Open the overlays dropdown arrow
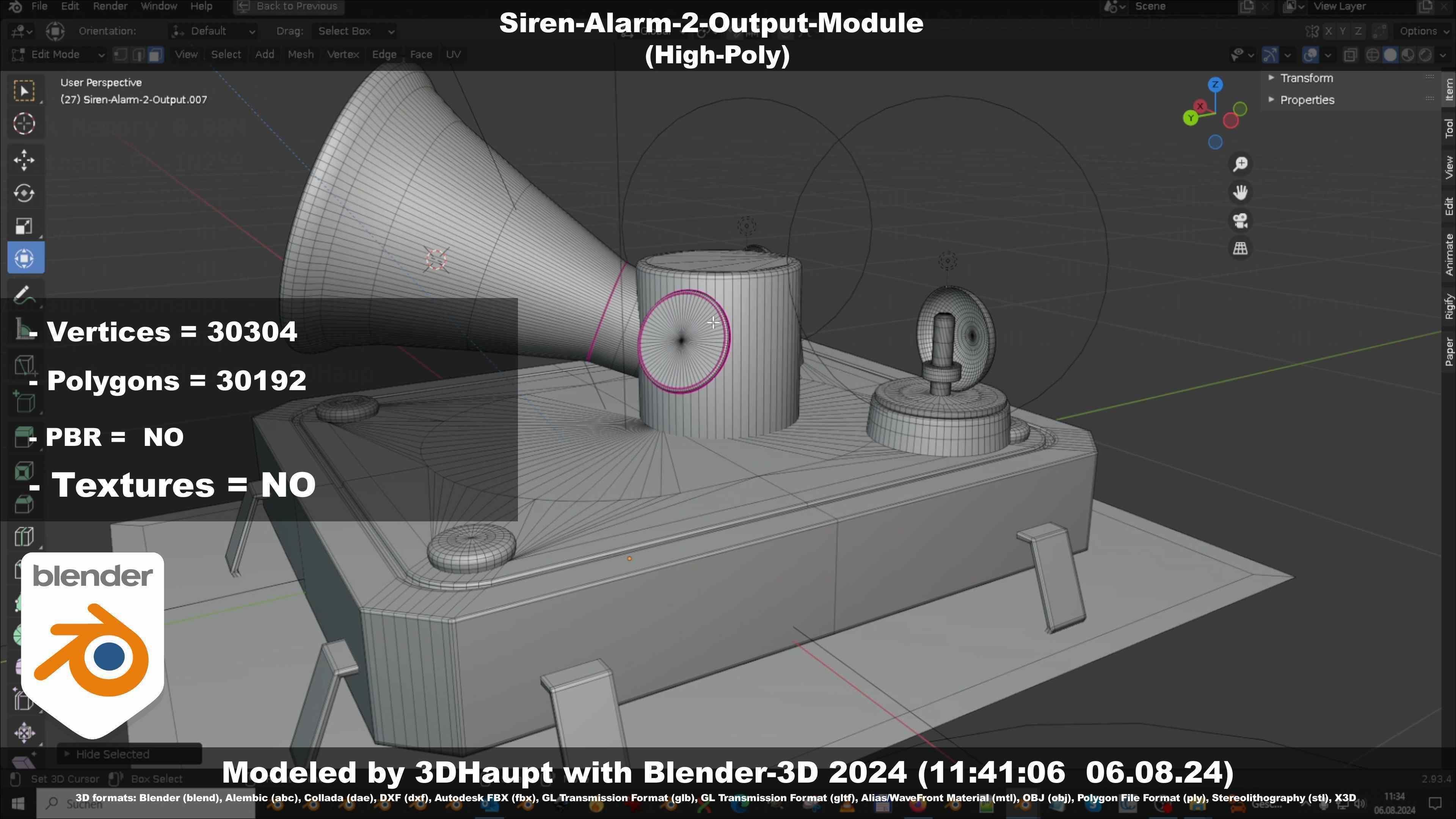Viewport: 1456px width, 819px height. 1328,55
